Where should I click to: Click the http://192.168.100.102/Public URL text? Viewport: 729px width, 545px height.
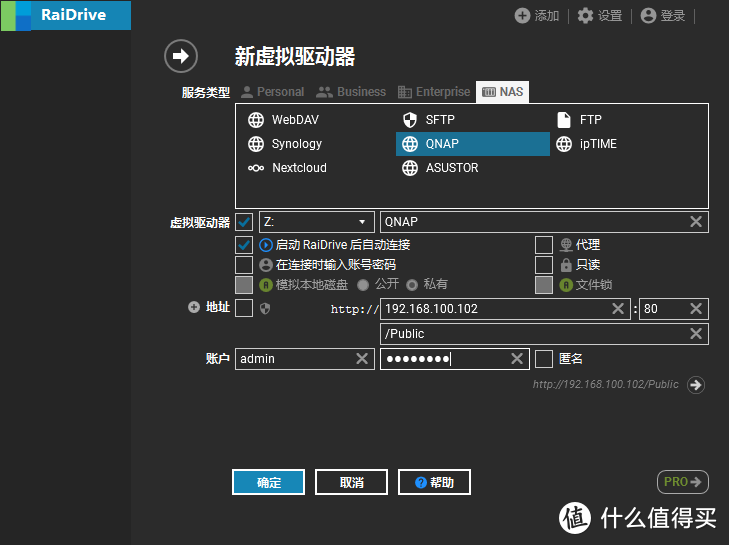click(x=606, y=384)
